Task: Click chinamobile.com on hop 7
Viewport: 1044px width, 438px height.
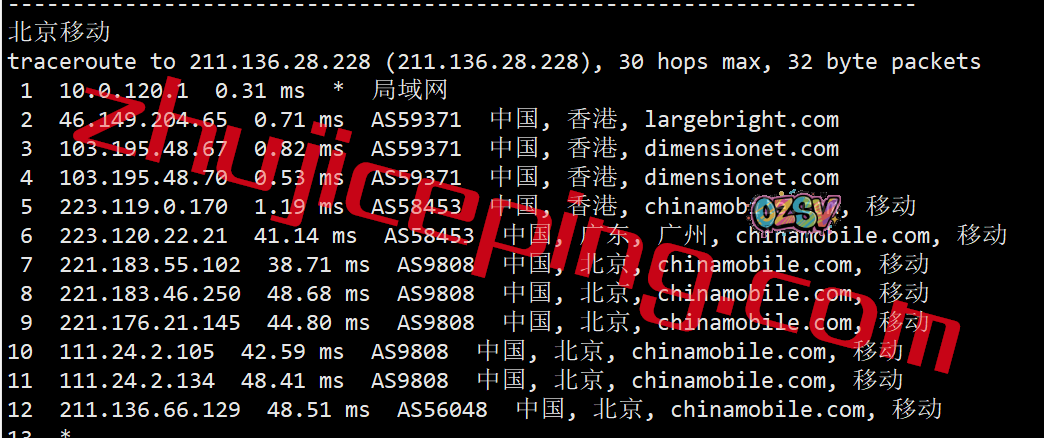Action: click(754, 265)
